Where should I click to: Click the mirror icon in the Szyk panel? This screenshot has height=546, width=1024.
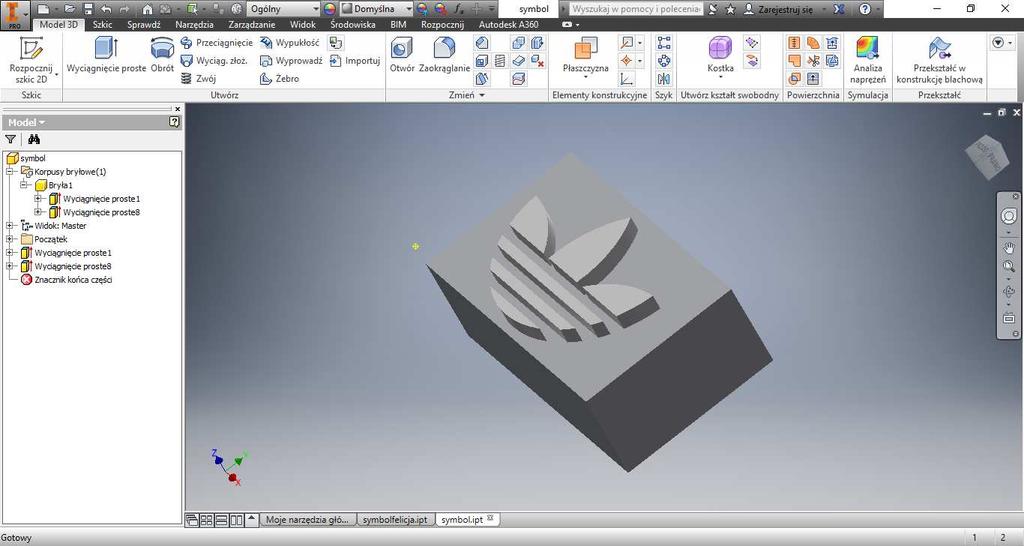[x=664, y=79]
